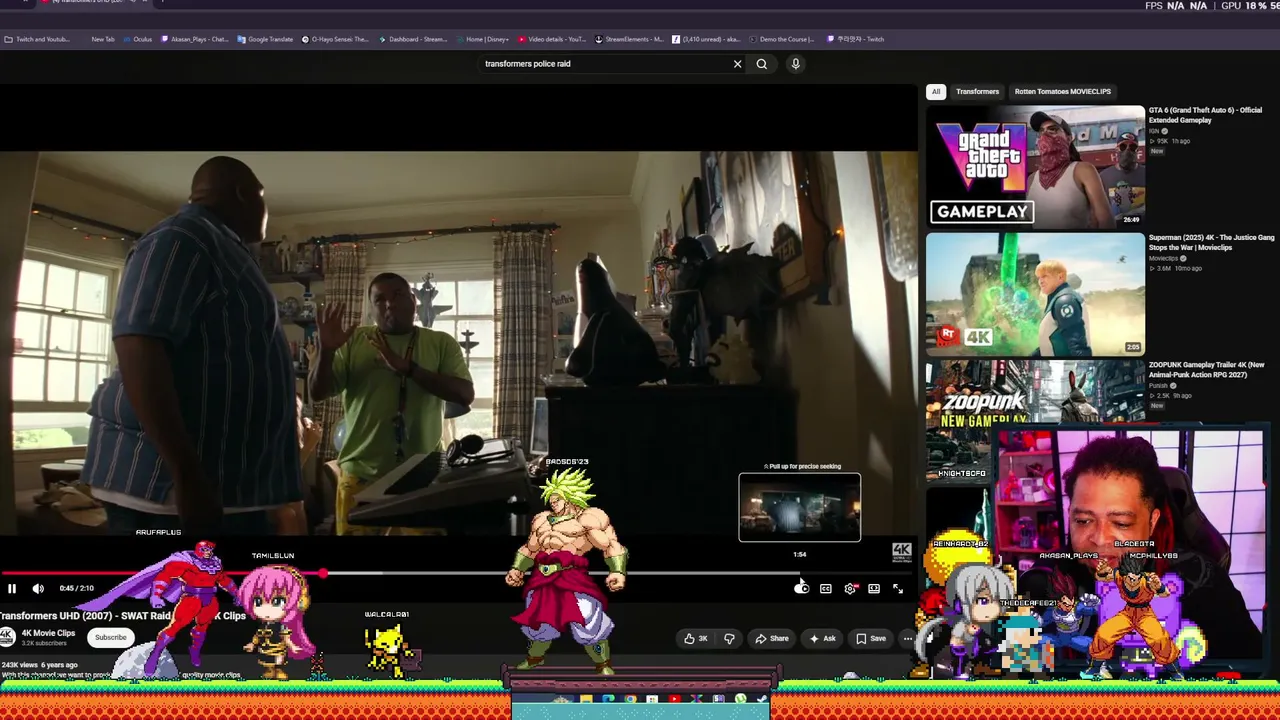Open the GTA 6 gameplay video thumbnail

pos(1035,165)
